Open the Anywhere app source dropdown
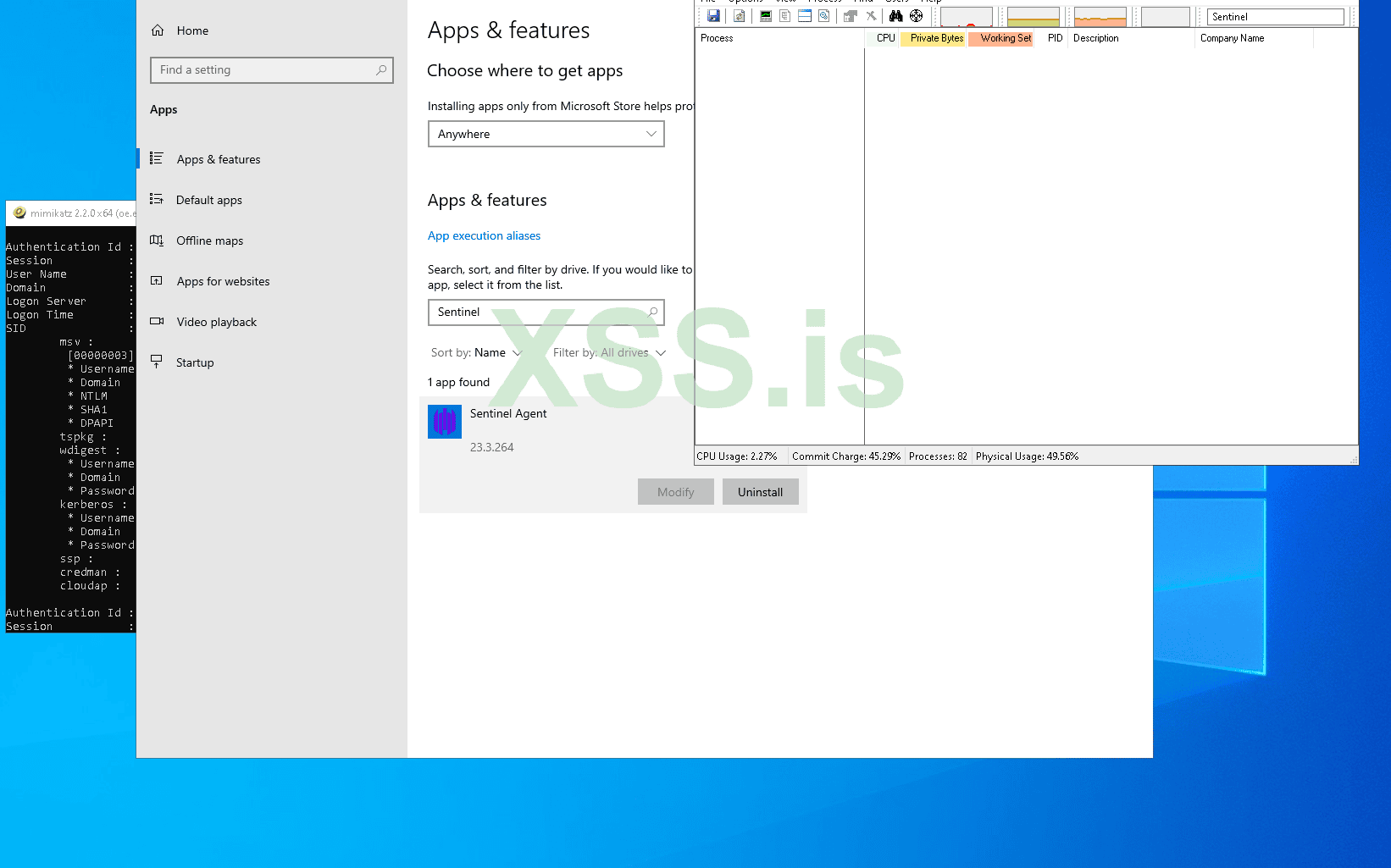 [546, 134]
